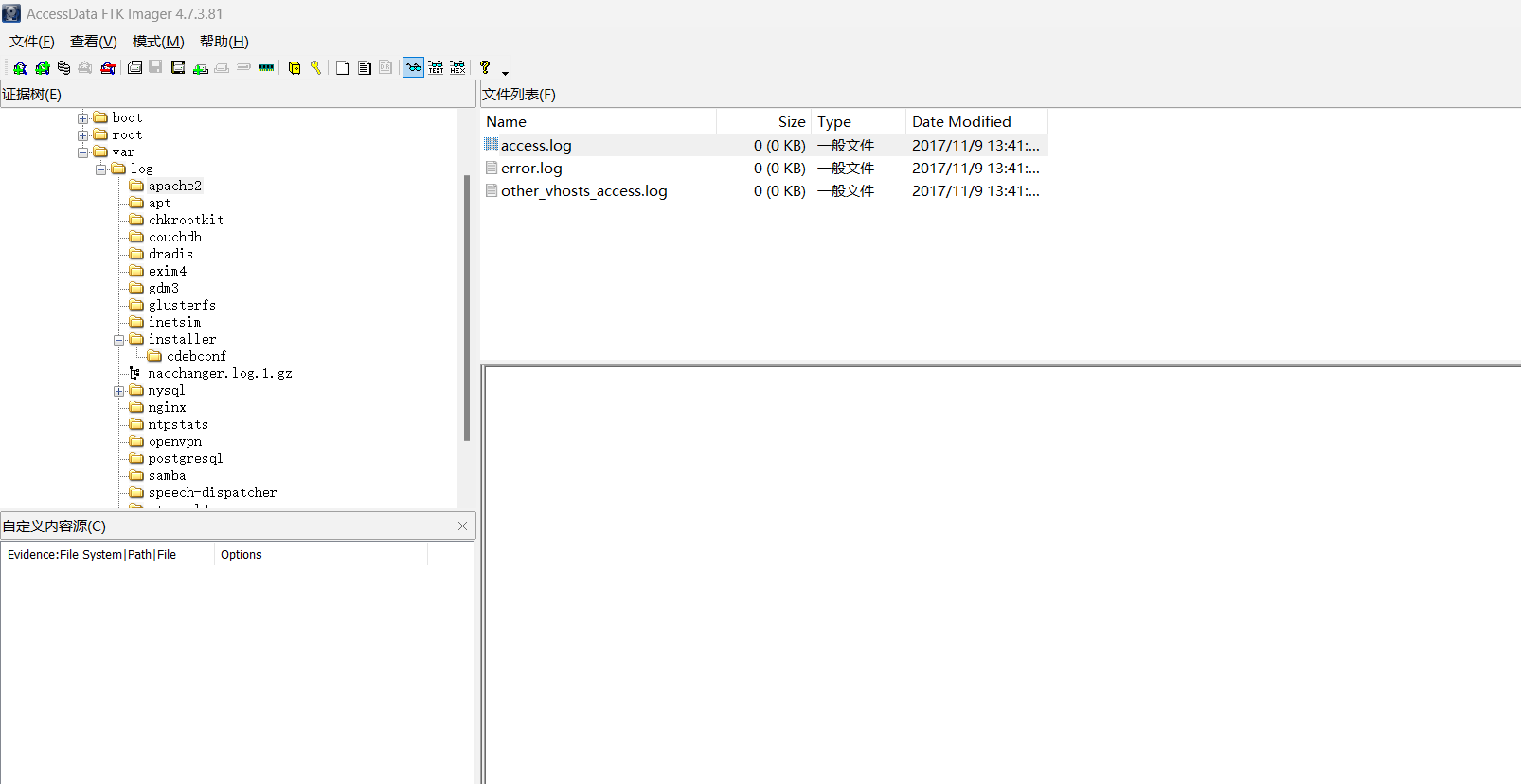Collapse the log folder node
The height and width of the screenshot is (784, 1521).
point(101,169)
